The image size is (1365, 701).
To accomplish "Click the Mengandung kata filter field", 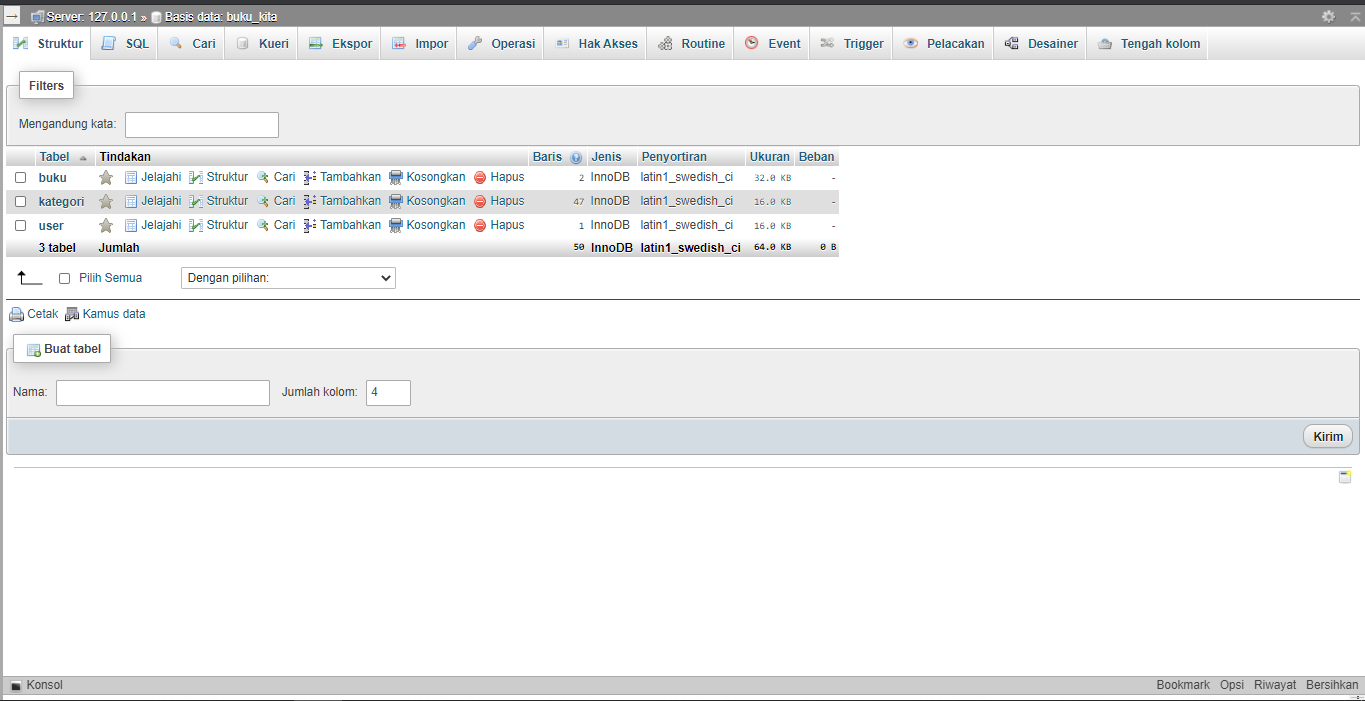I will tap(202, 125).
